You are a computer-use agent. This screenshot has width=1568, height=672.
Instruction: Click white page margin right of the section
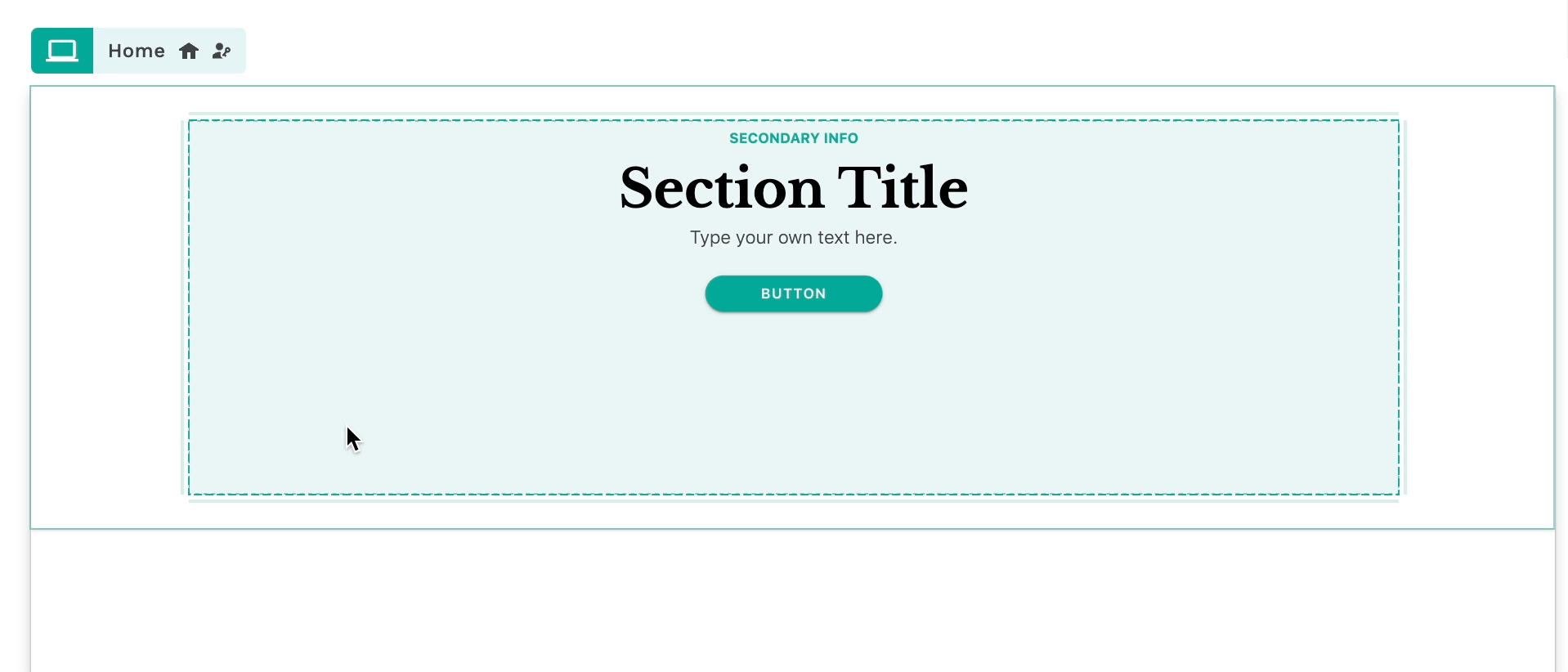pos(1480,307)
